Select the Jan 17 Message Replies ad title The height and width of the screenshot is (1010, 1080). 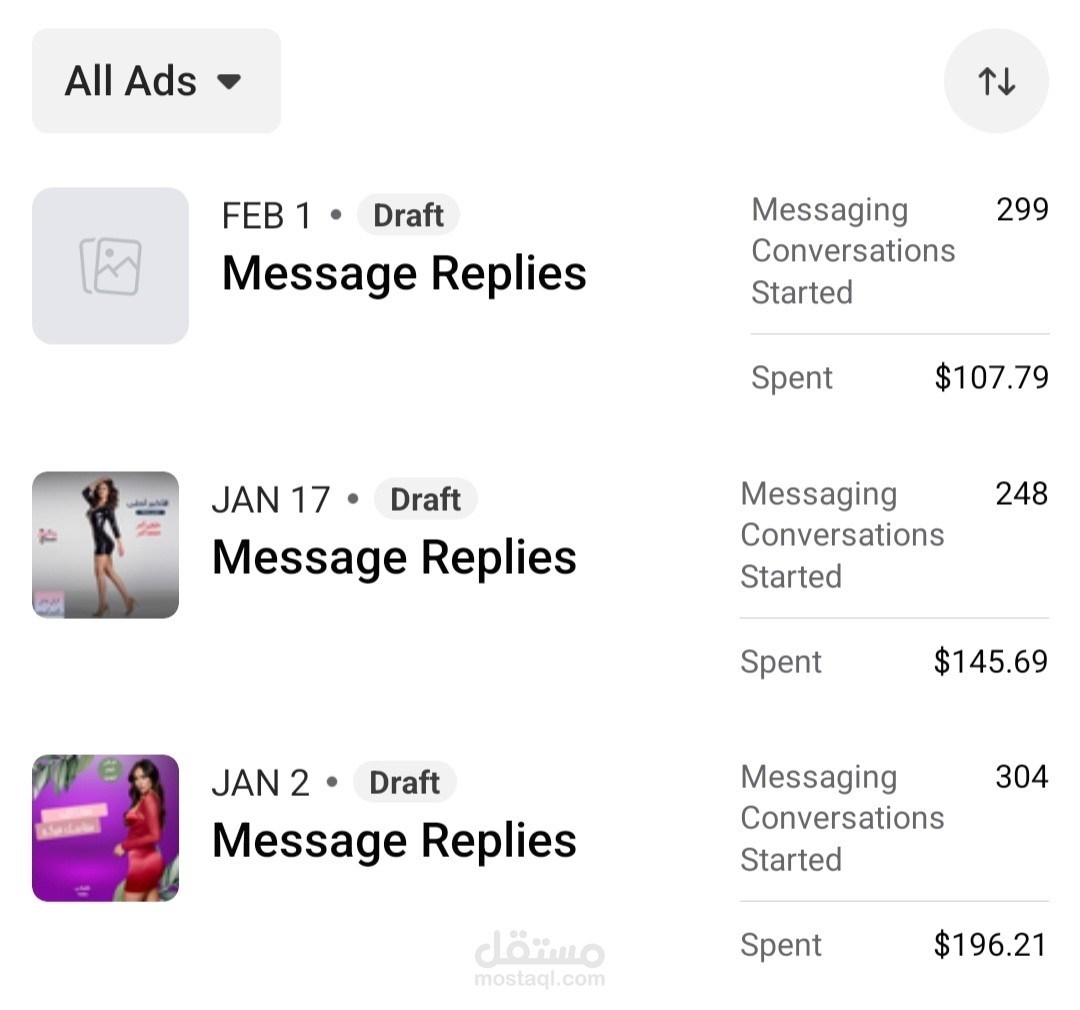(394, 557)
